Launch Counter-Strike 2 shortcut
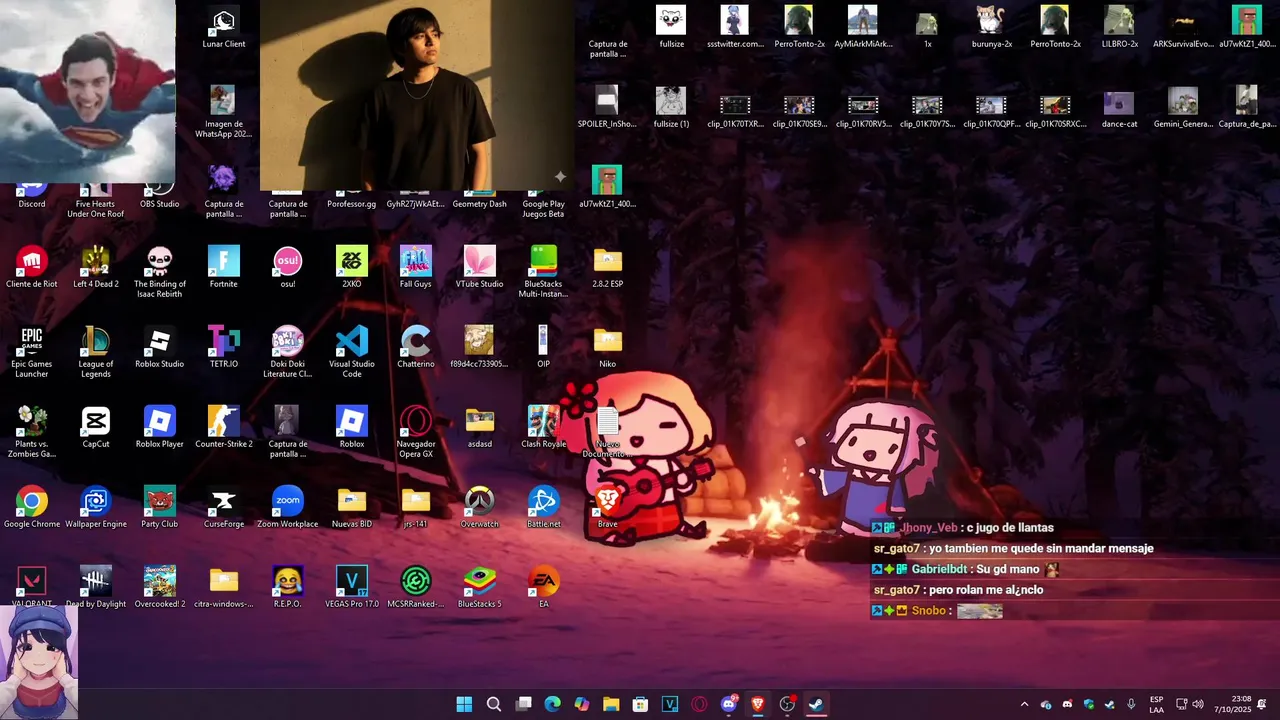The image size is (1280, 720). click(x=224, y=428)
